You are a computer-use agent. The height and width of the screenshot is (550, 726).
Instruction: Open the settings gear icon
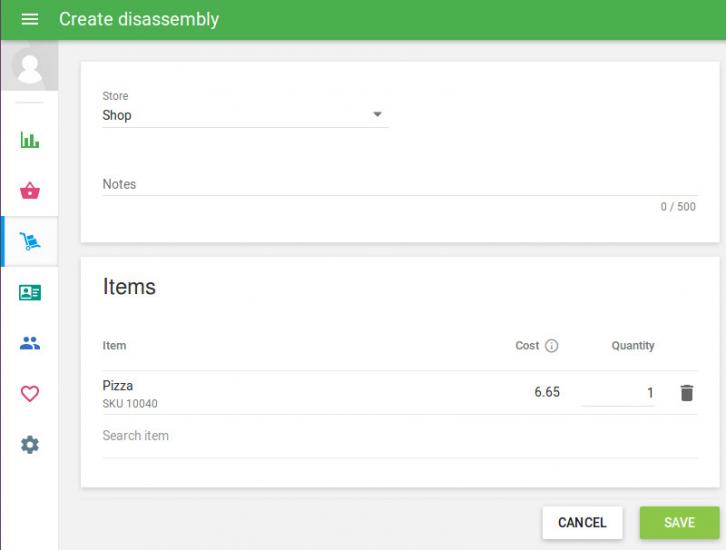30,445
